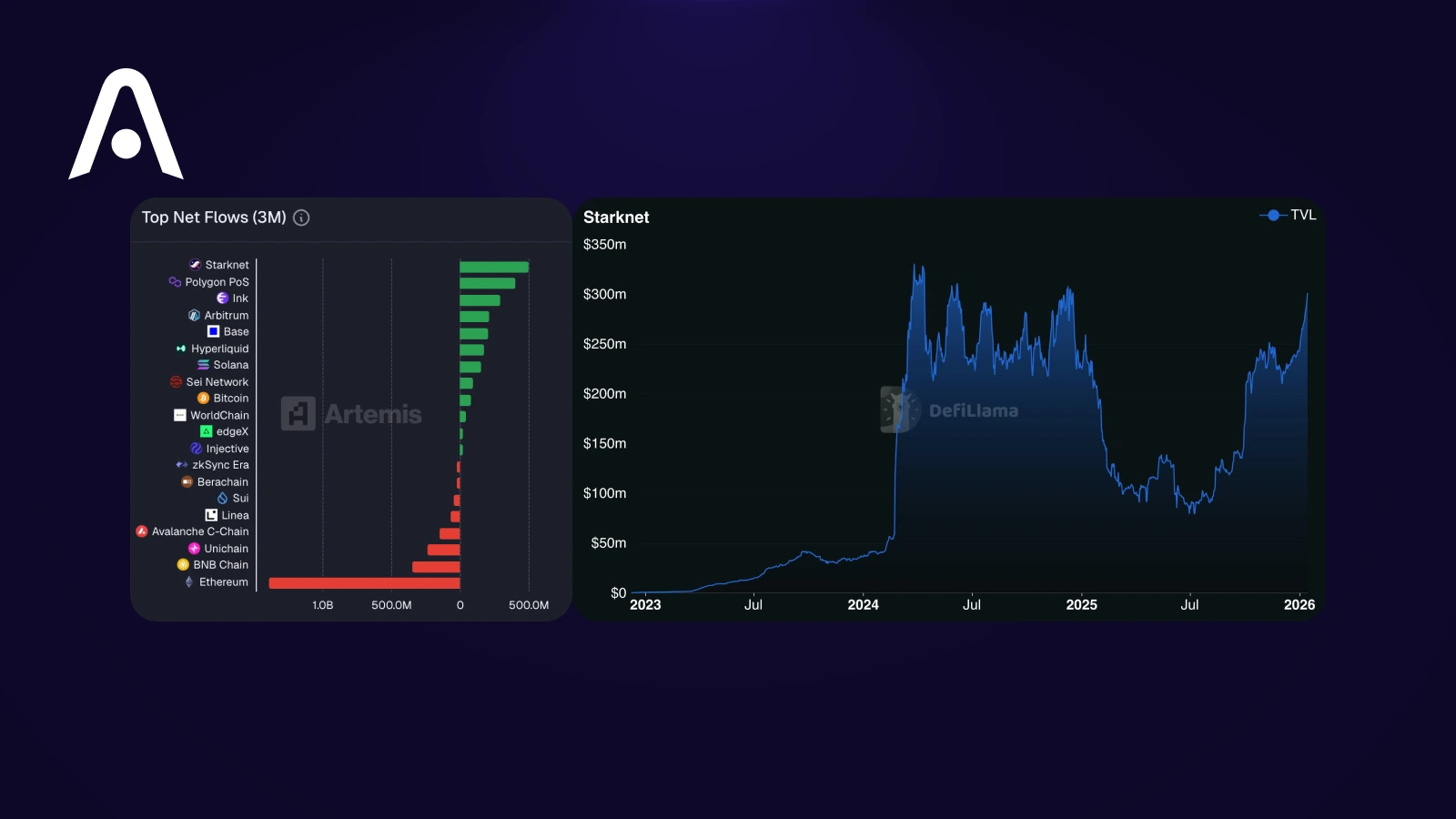
Task: Click the Polygon PoS chain icon
Action: 175,282
